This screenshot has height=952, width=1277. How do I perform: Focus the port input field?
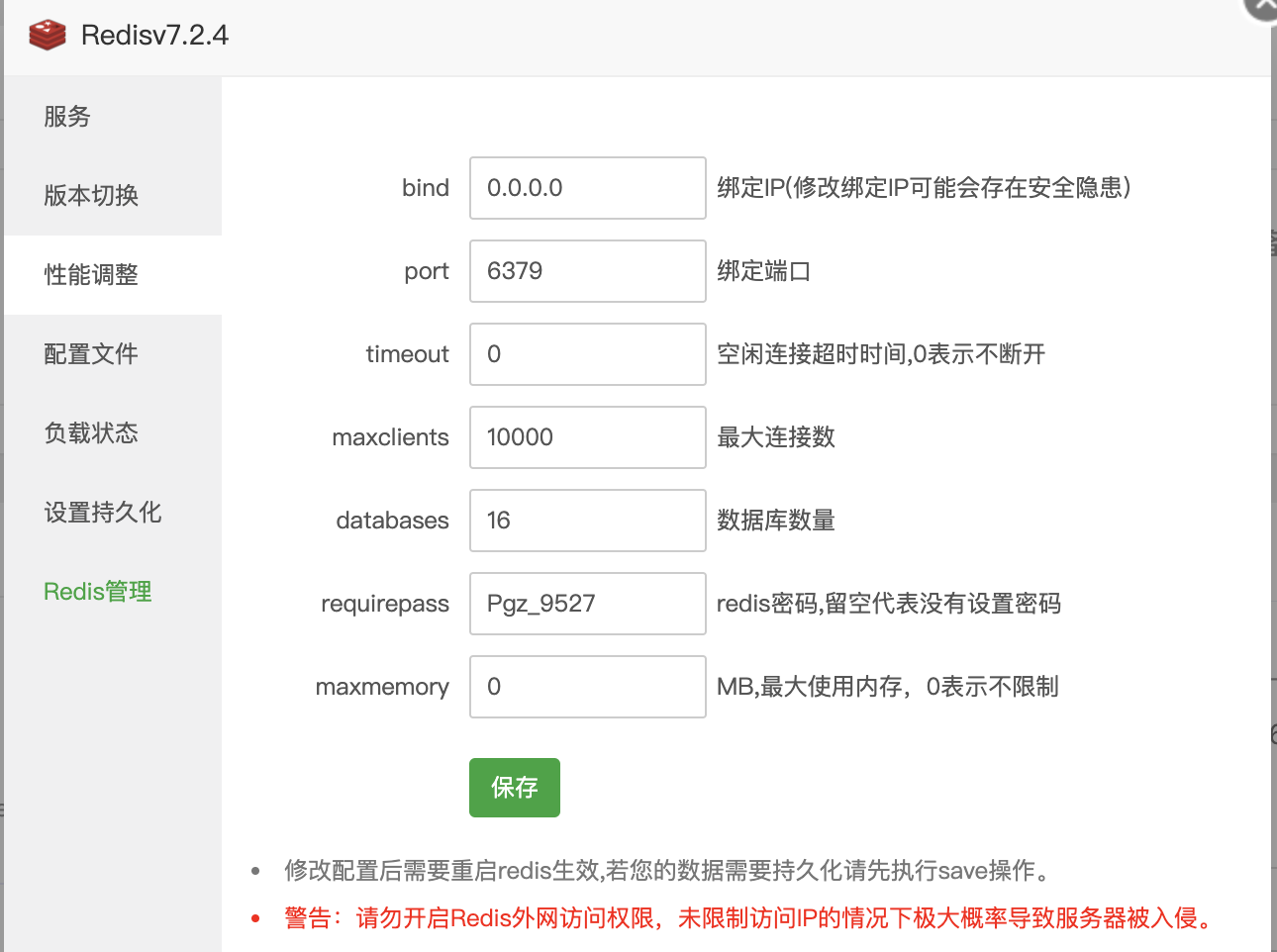tap(588, 271)
